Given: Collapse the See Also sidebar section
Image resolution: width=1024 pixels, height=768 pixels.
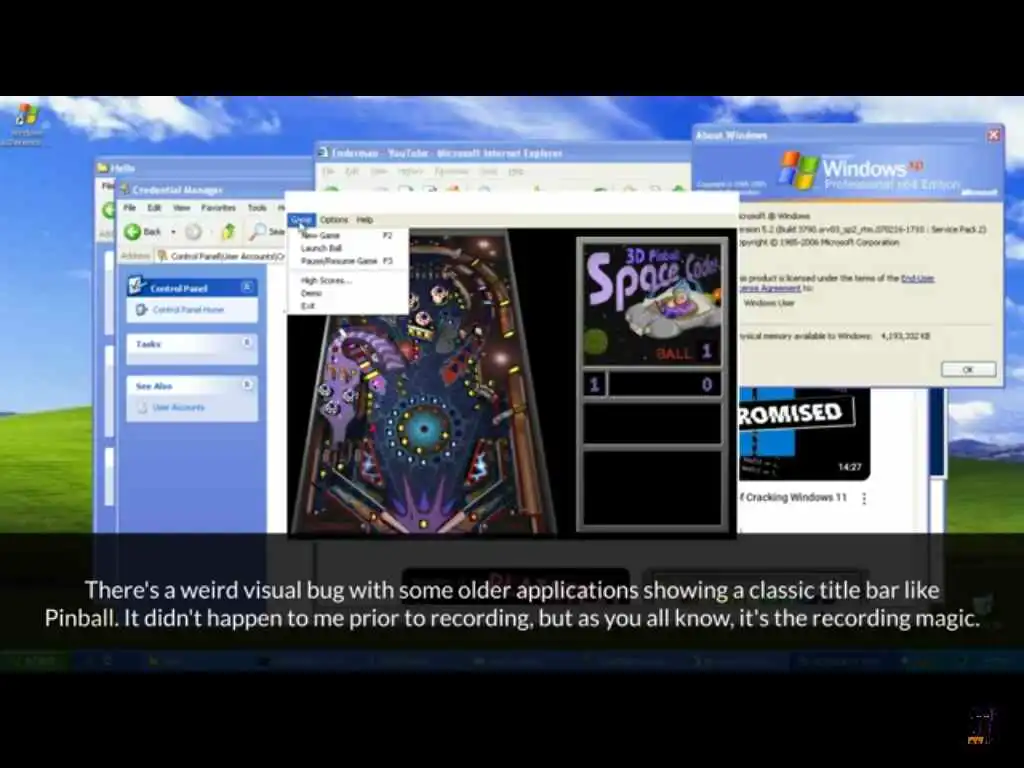Looking at the screenshot, I should click(247, 385).
